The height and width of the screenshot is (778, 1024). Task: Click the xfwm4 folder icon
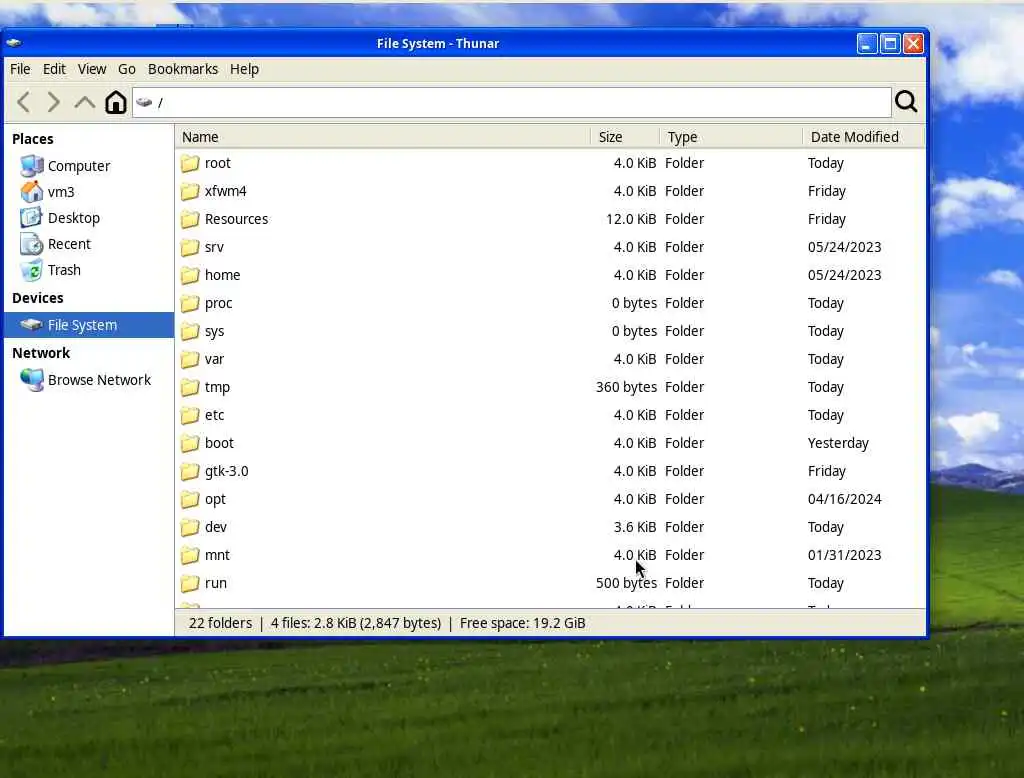(190, 191)
